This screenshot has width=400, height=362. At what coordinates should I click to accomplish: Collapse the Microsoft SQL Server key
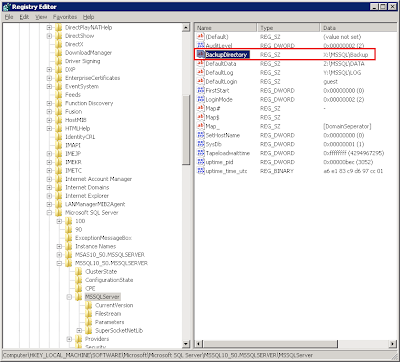pyautogui.click(x=49, y=213)
